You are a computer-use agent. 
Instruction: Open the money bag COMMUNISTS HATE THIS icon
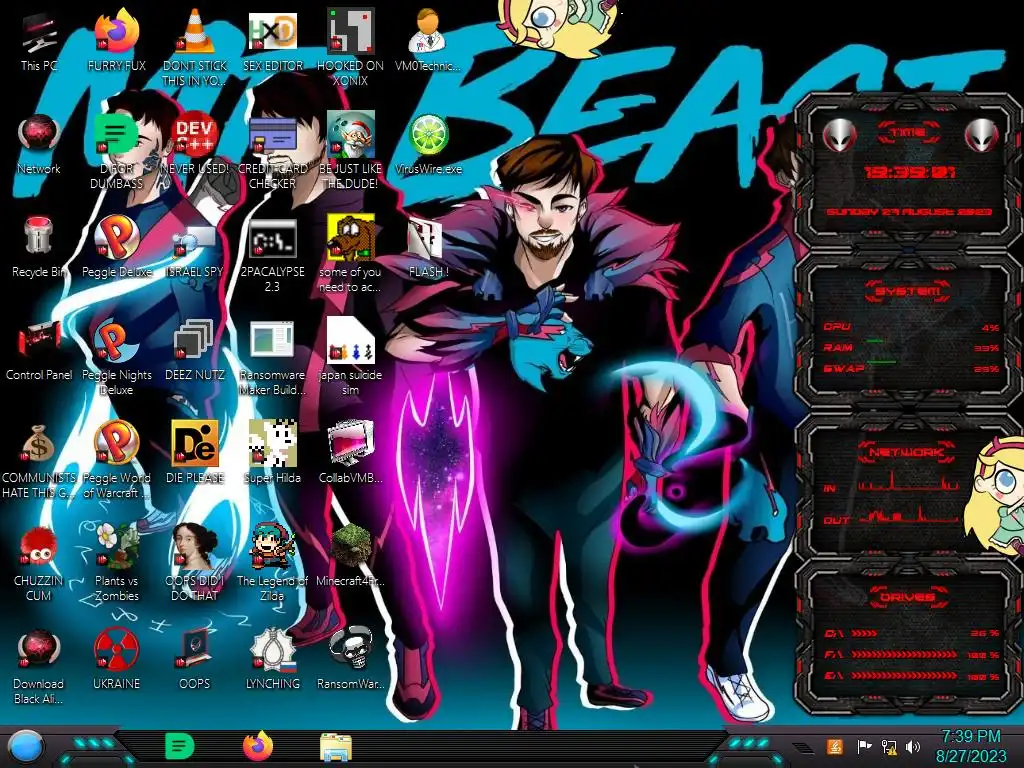tap(39, 460)
